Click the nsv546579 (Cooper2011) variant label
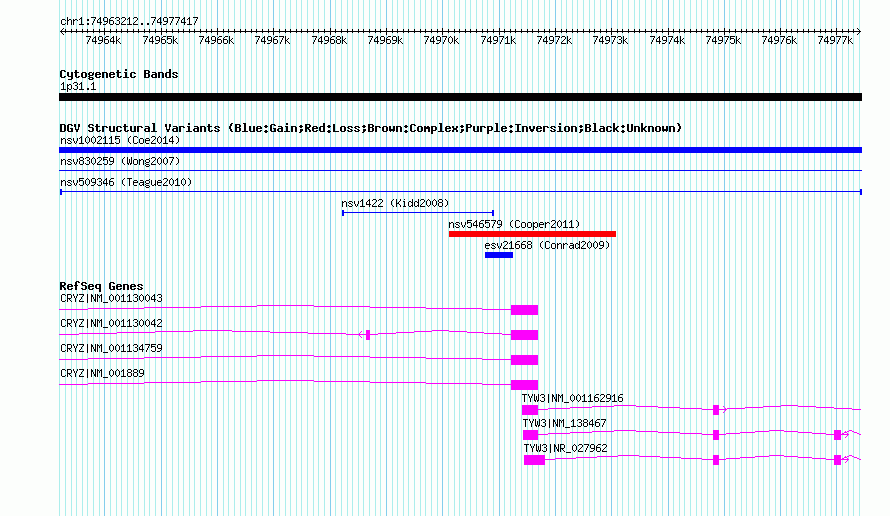Viewport: 890px width, 516px height. (514, 224)
